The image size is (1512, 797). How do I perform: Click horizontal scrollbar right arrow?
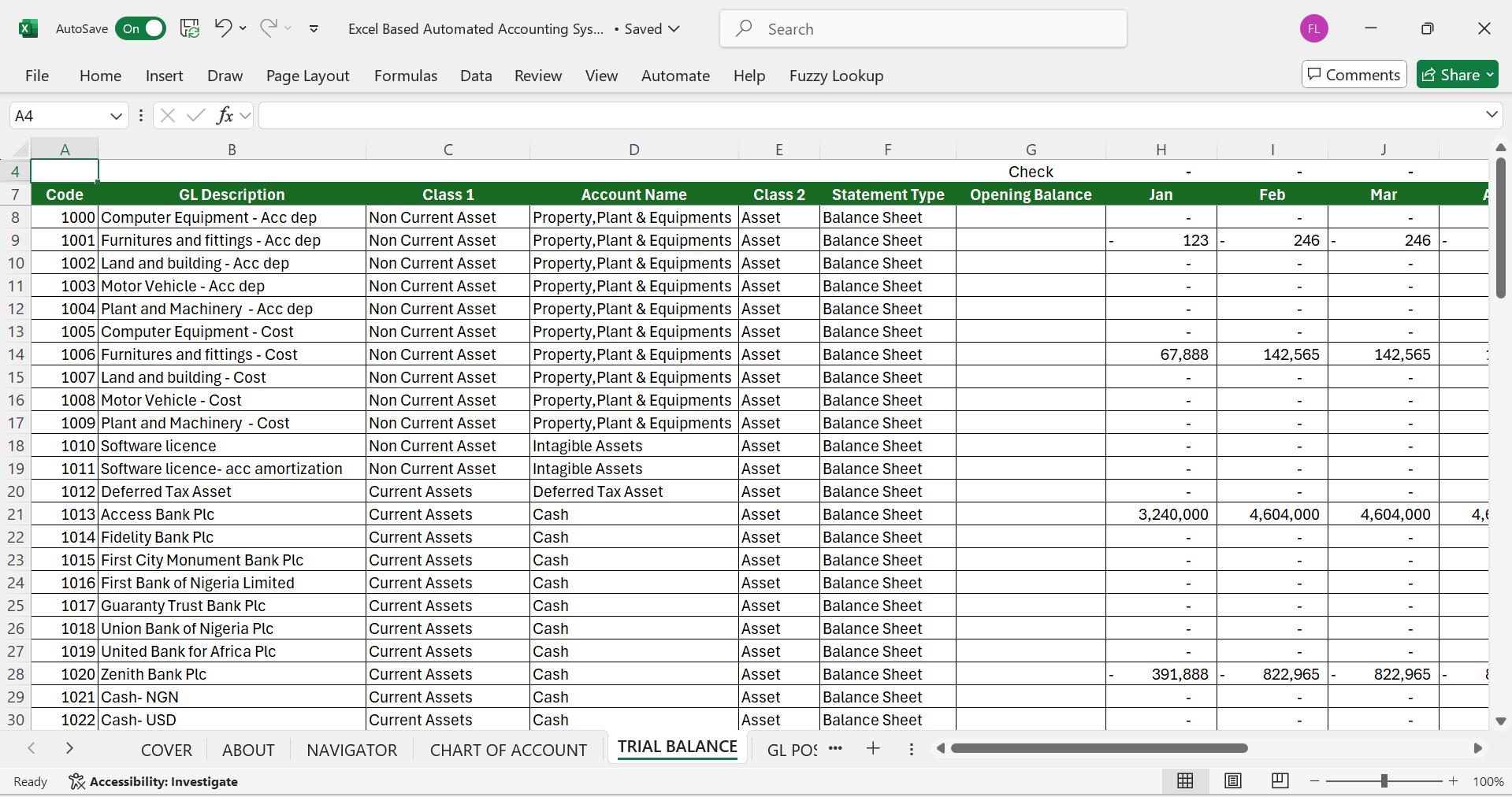[x=1477, y=748]
